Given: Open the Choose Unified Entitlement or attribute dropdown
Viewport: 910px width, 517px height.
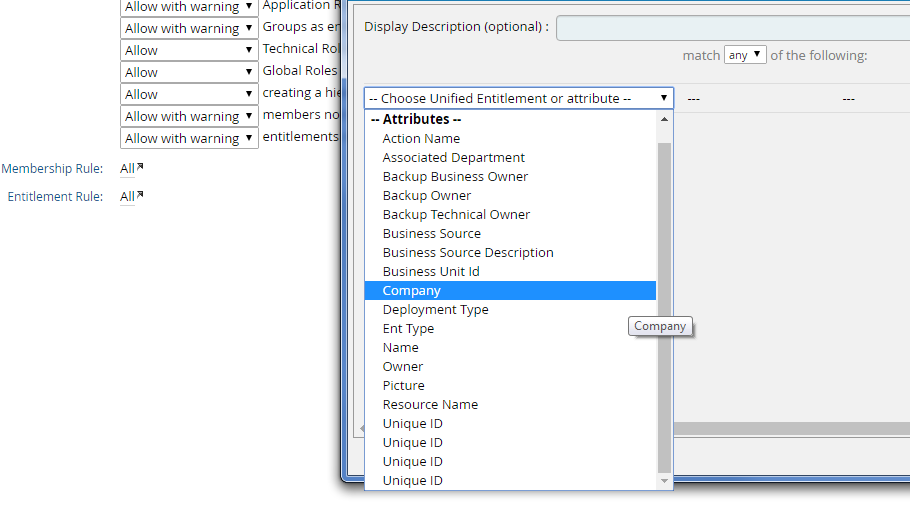Looking at the screenshot, I should click(519, 98).
